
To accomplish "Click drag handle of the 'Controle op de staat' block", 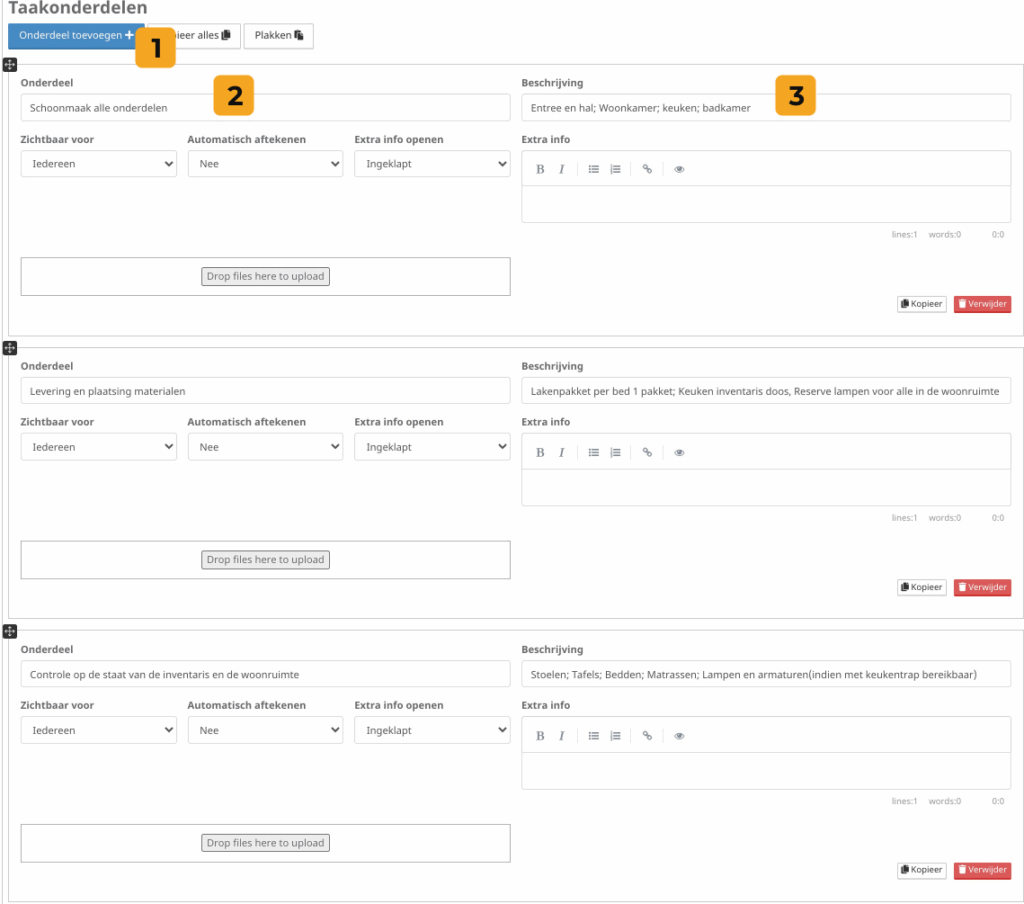I will click(x=10, y=631).
